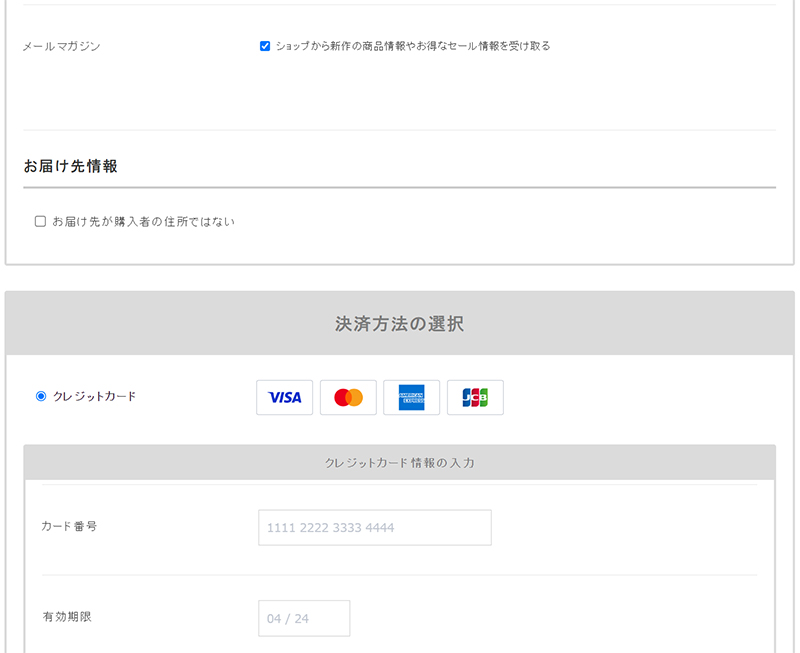
Task: Click the 決済方法の選択 heading
Action: 399,323
